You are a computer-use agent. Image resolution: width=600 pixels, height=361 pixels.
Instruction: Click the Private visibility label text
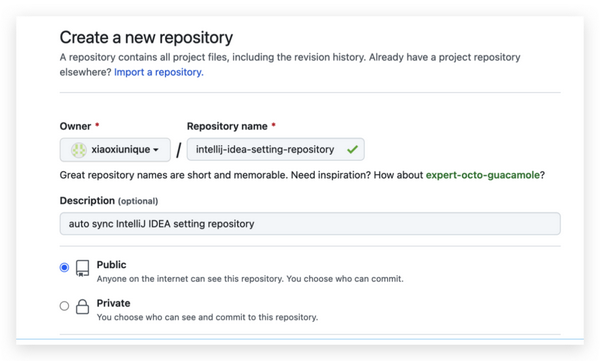pos(113,303)
